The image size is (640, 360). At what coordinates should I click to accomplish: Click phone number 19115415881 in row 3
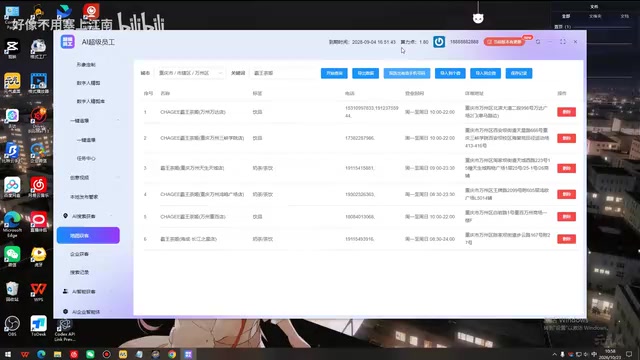point(359,168)
